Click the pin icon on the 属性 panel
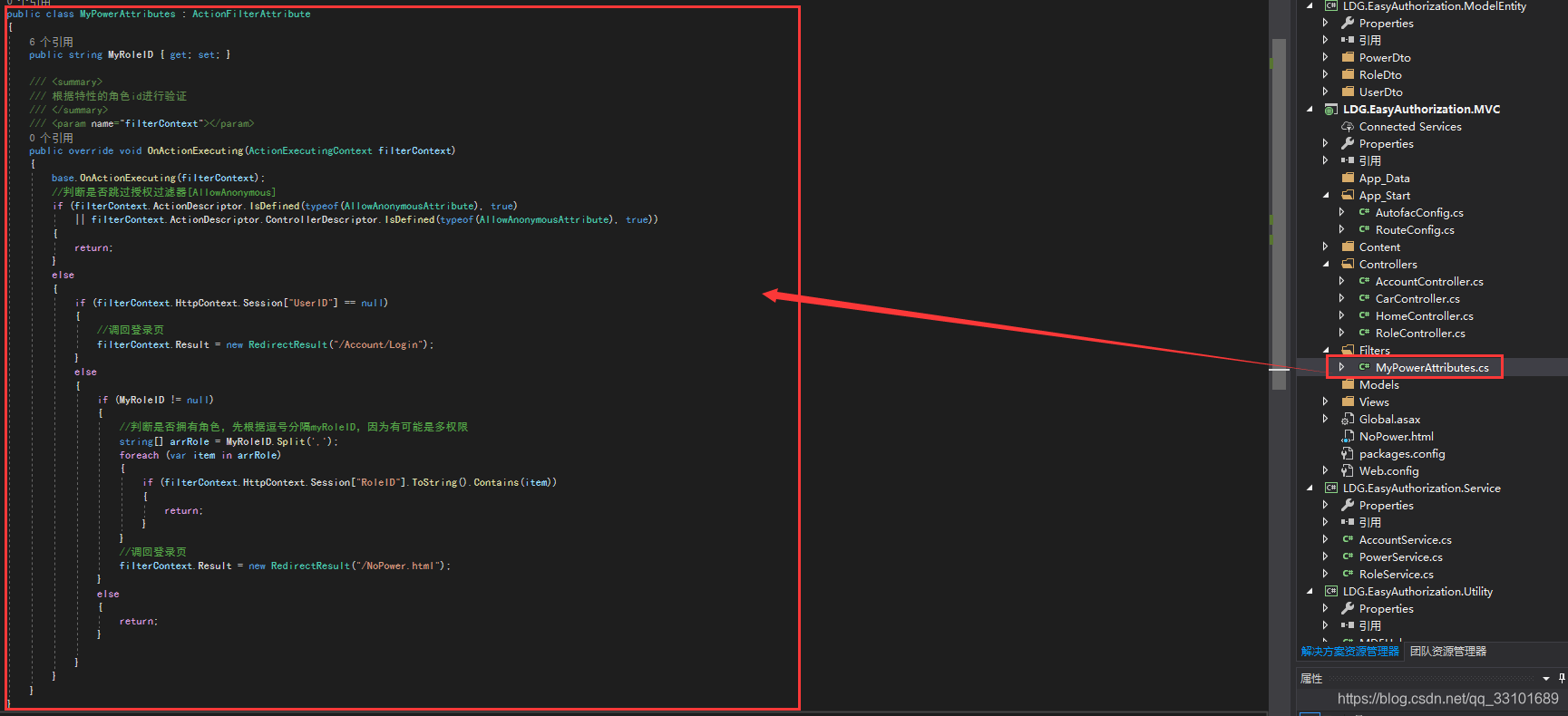The image size is (1568, 716). click(1561, 678)
